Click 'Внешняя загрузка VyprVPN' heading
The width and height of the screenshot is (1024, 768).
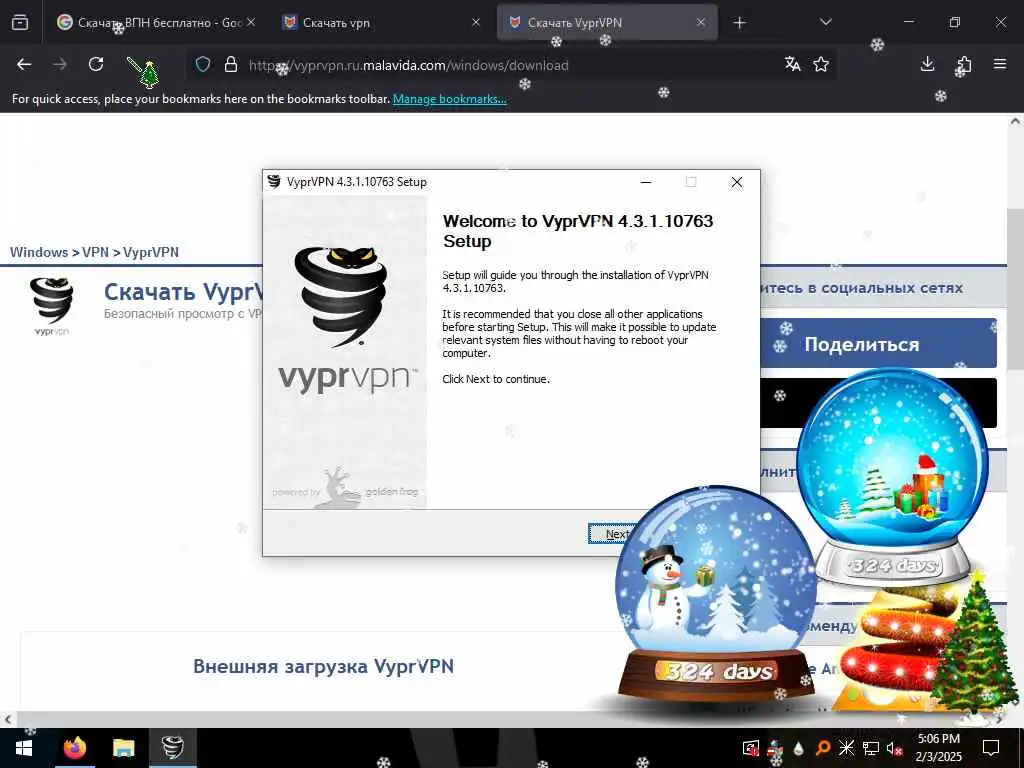[x=323, y=666]
